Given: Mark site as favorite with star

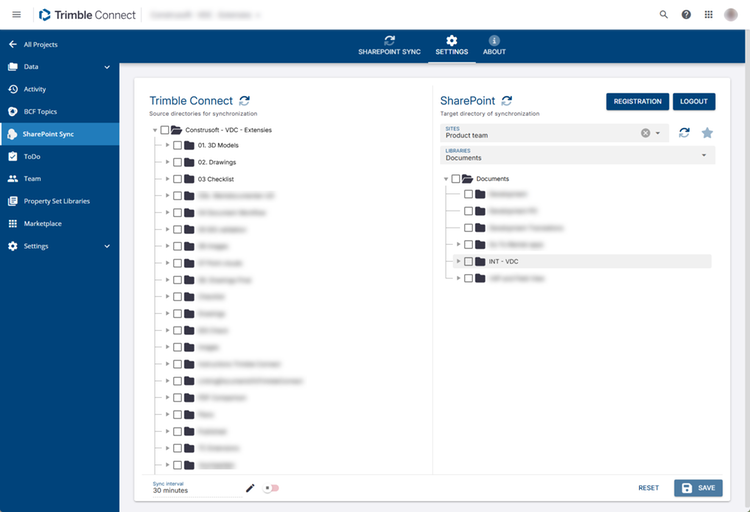Looking at the screenshot, I should [x=707, y=133].
